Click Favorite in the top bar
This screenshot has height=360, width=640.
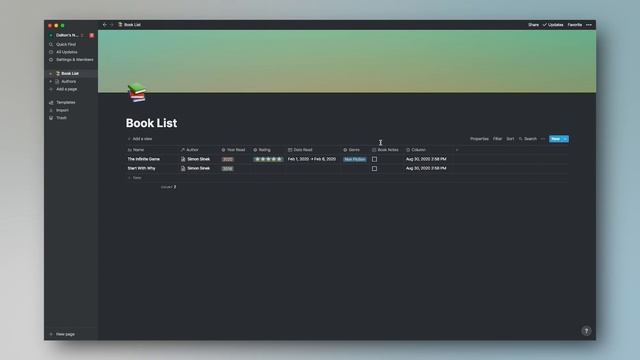(575, 25)
